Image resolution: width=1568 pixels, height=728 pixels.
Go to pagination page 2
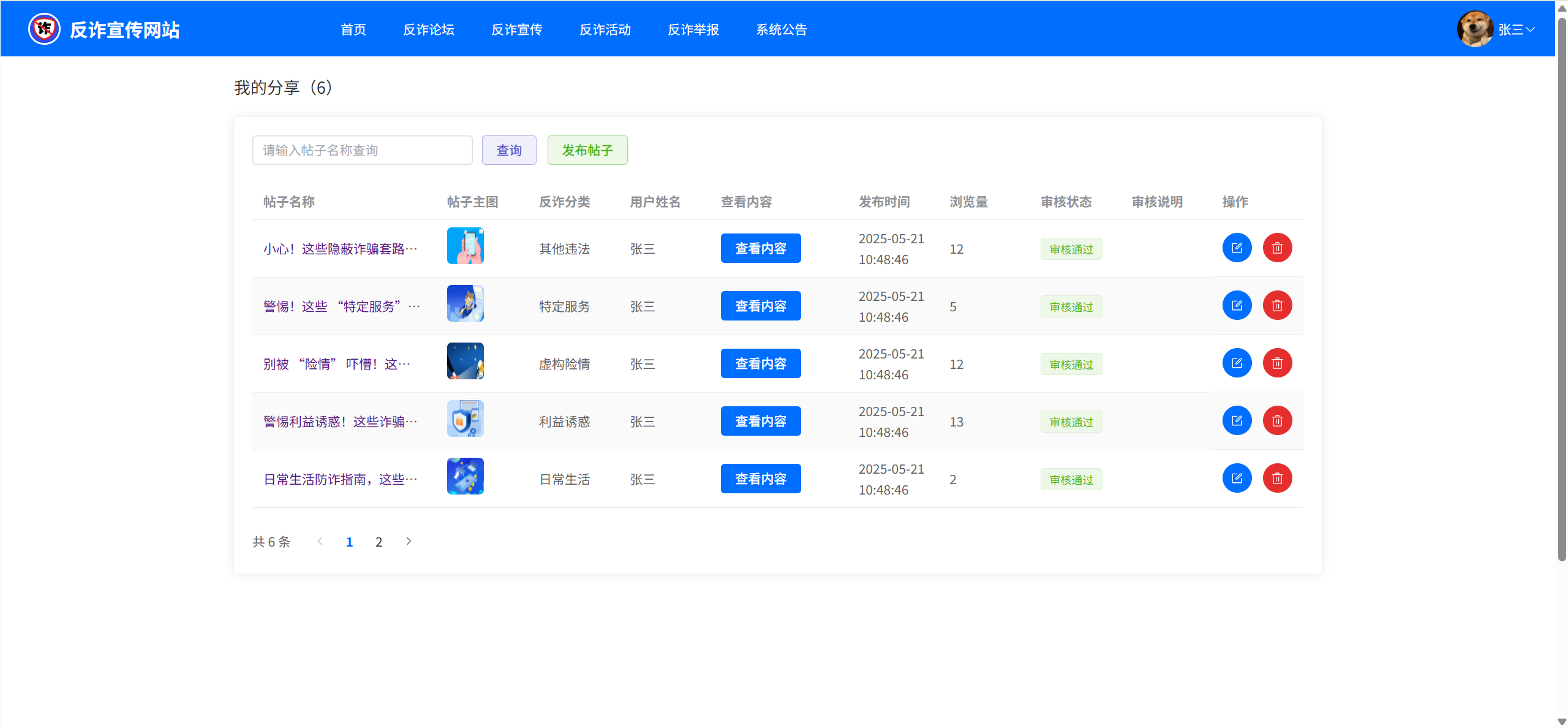click(379, 542)
